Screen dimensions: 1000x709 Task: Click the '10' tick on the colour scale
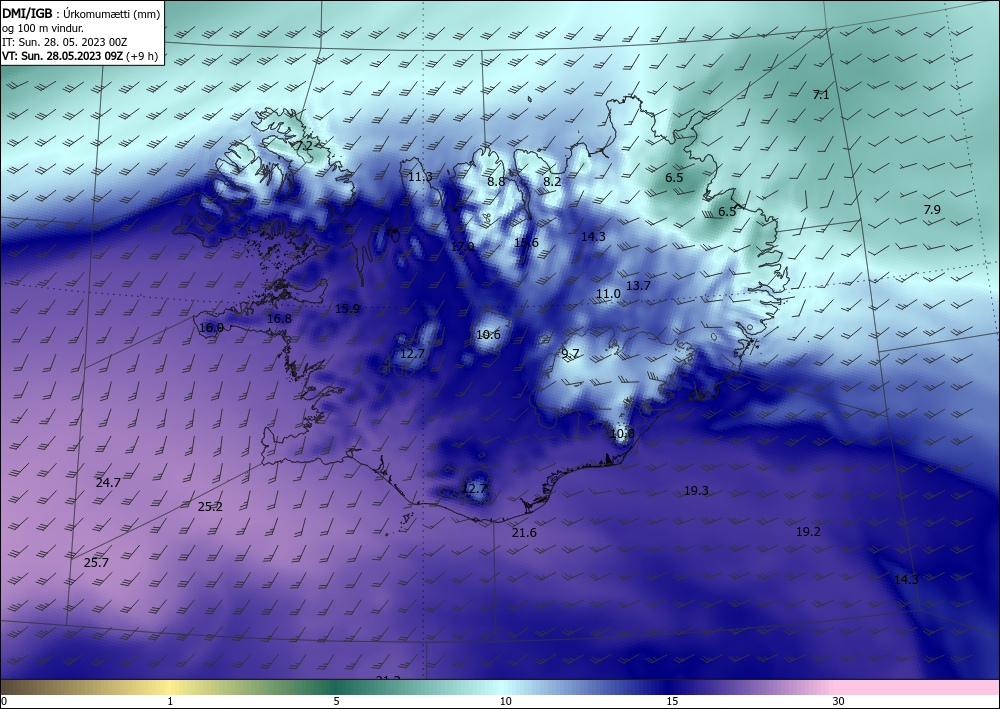click(506, 701)
